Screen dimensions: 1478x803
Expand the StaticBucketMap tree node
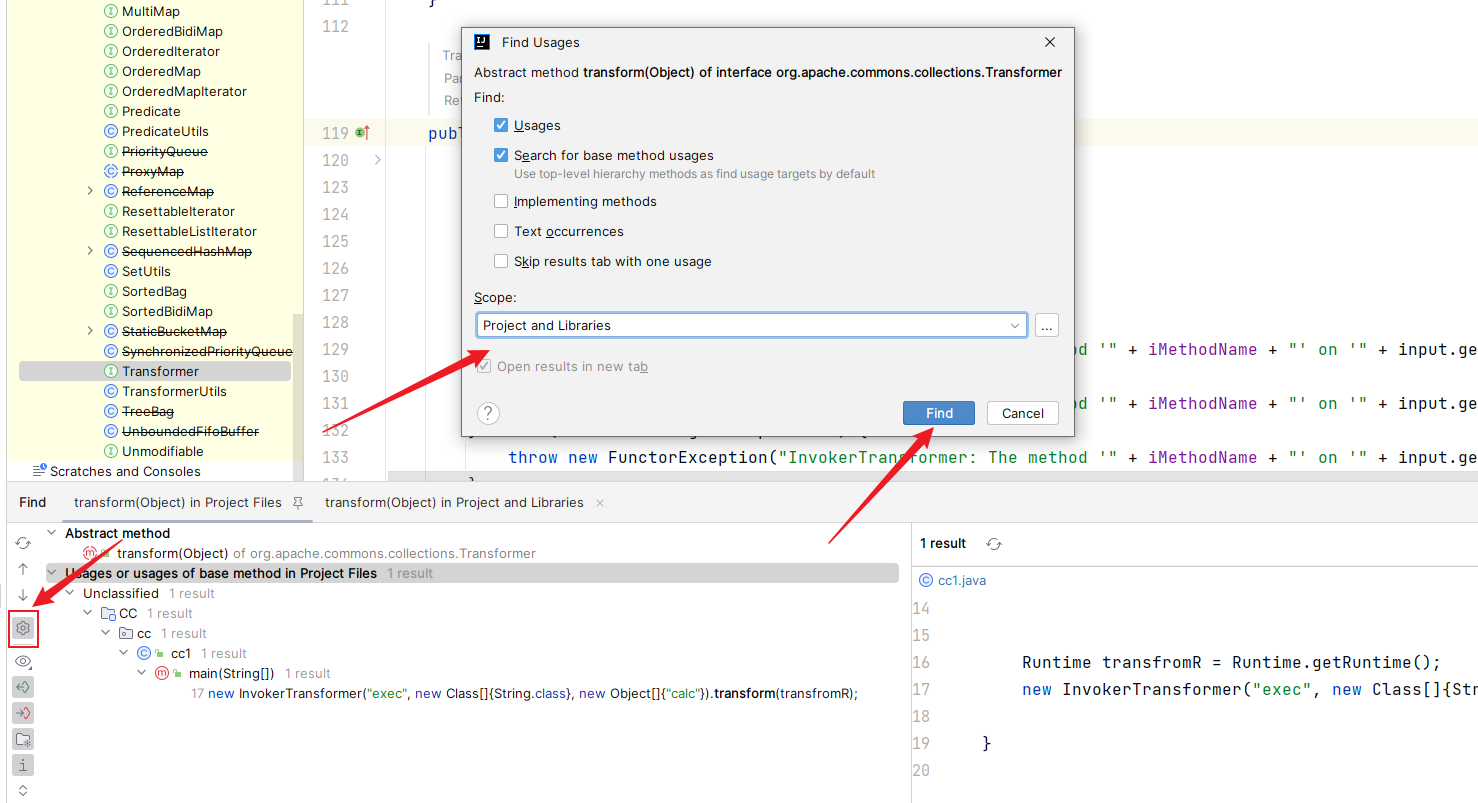coord(90,331)
